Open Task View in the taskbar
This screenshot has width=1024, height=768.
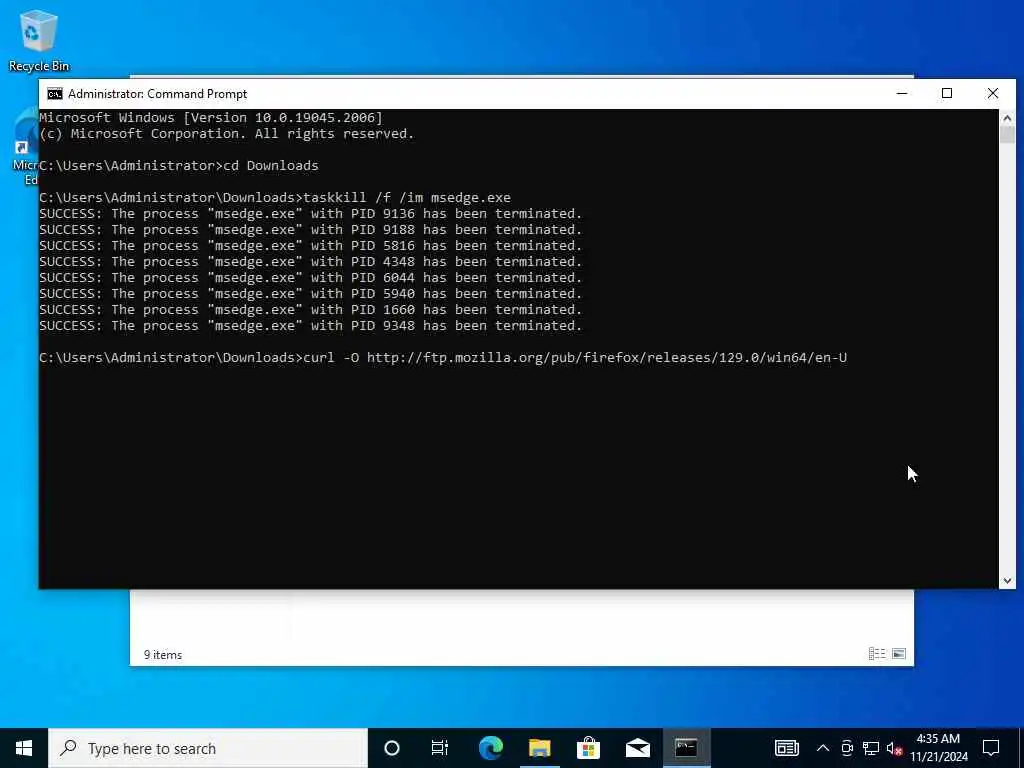(x=440, y=748)
